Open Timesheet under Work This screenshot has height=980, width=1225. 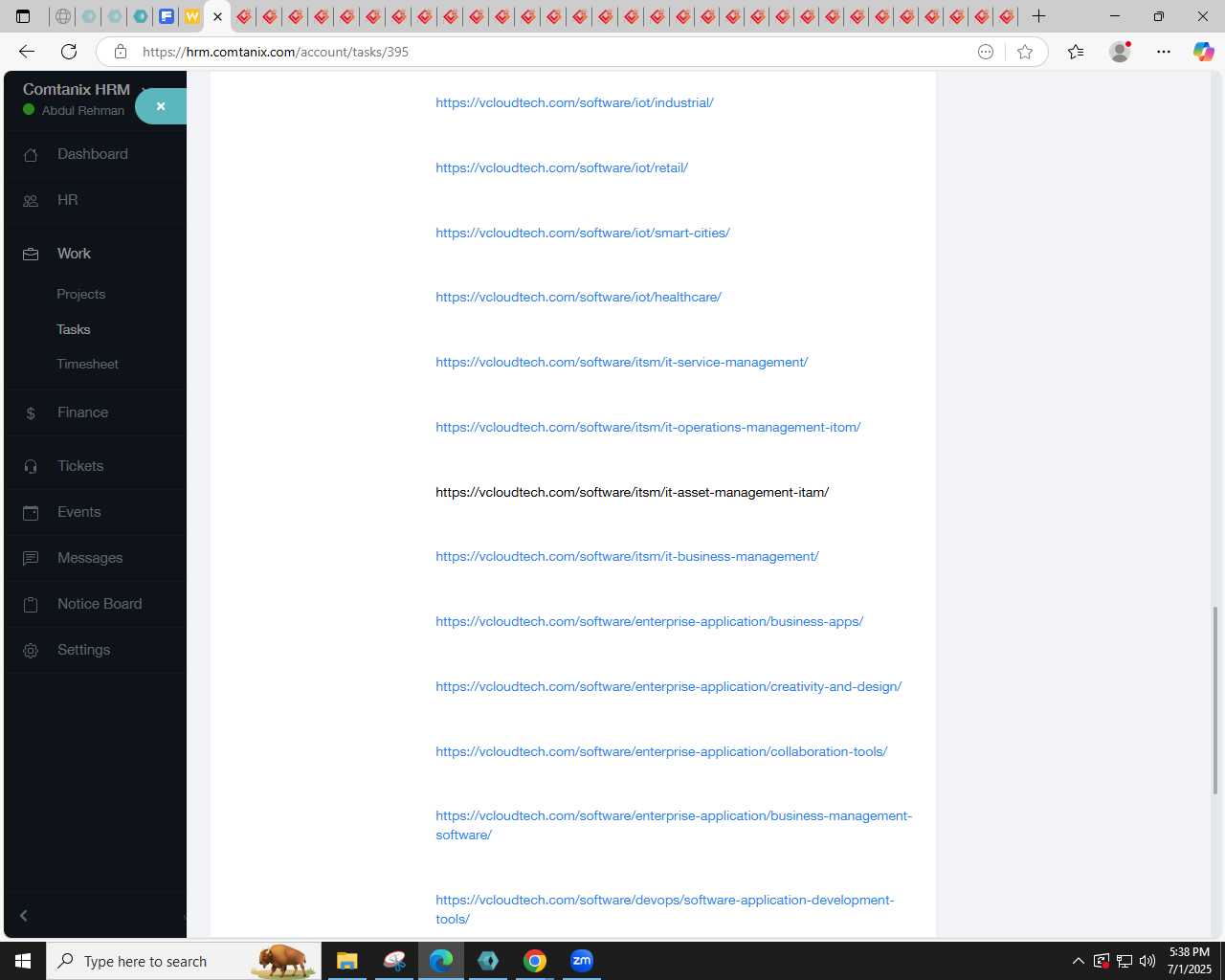[87, 364]
